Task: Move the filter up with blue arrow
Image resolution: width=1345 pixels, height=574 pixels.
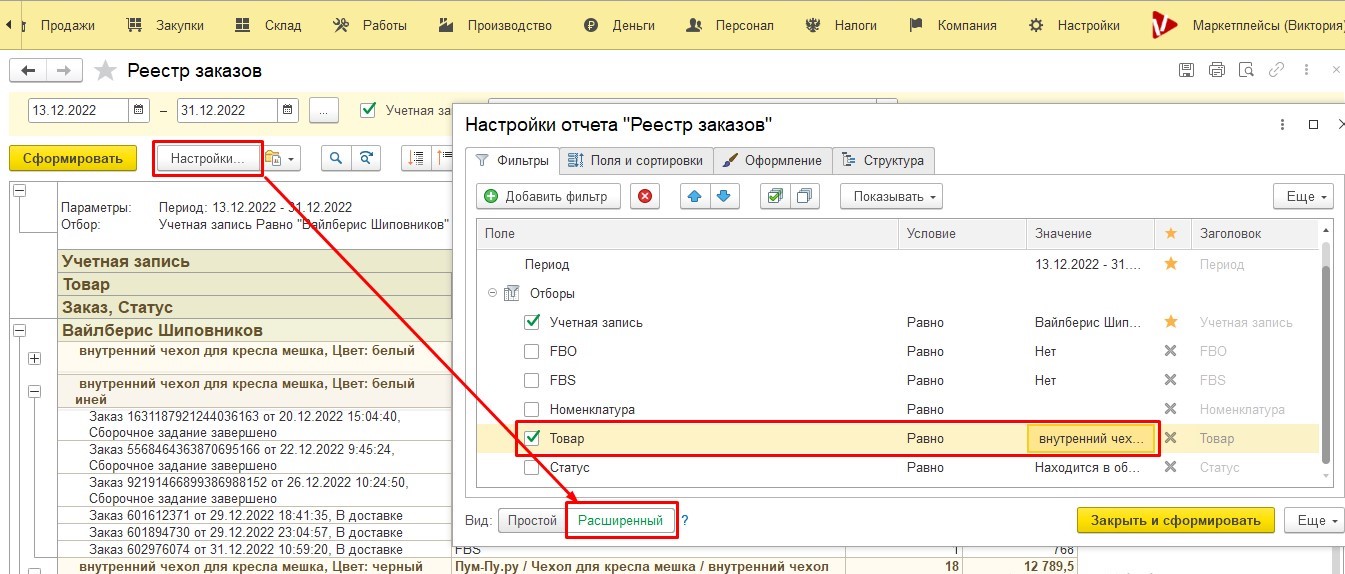Action: point(694,196)
